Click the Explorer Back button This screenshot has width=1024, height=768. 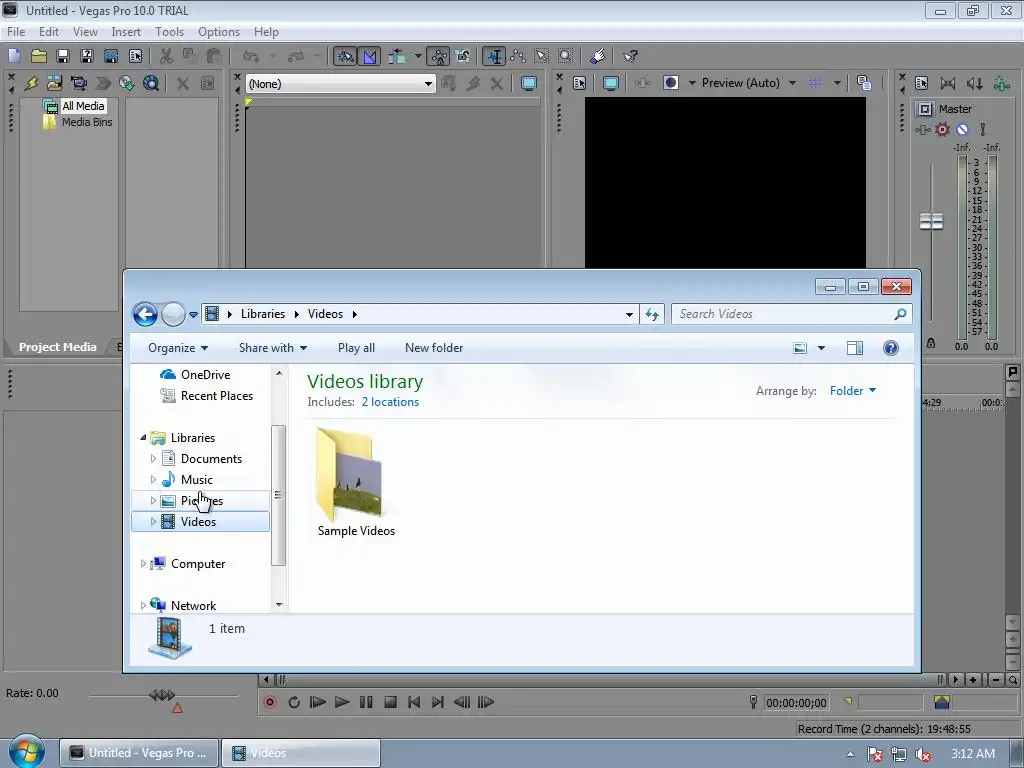click(145, 314)
